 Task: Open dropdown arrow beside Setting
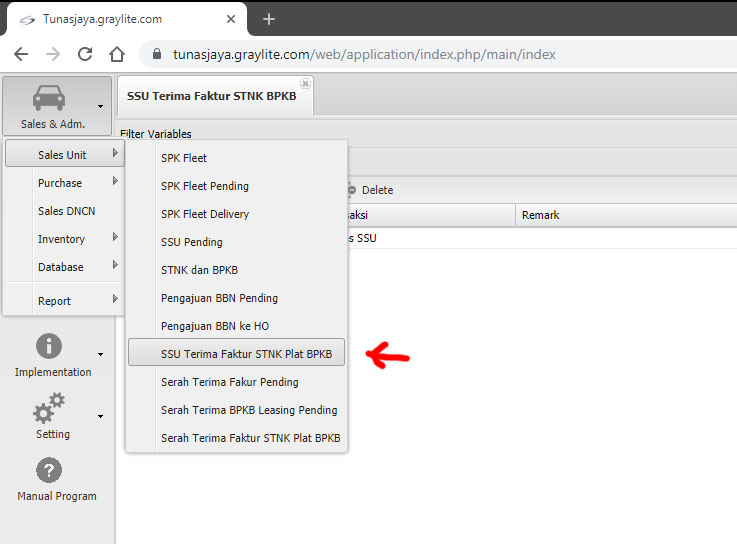tap(100, 416)
